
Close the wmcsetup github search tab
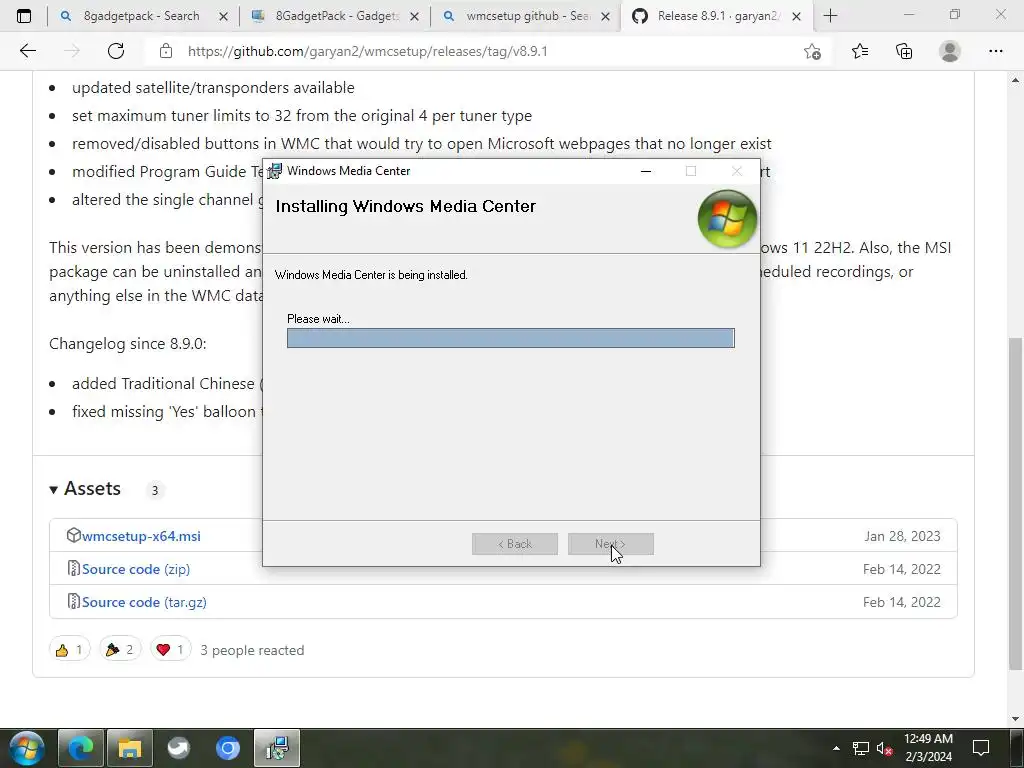[605, 16]
